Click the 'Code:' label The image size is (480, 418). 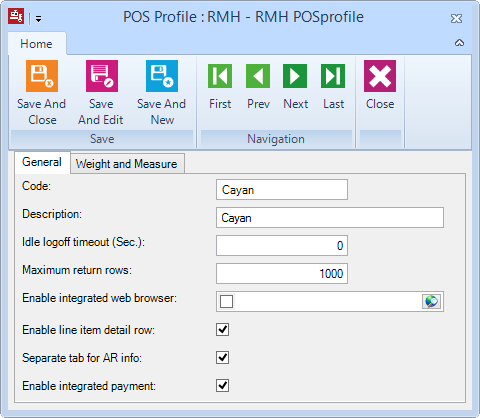click(x=36, y=186)
